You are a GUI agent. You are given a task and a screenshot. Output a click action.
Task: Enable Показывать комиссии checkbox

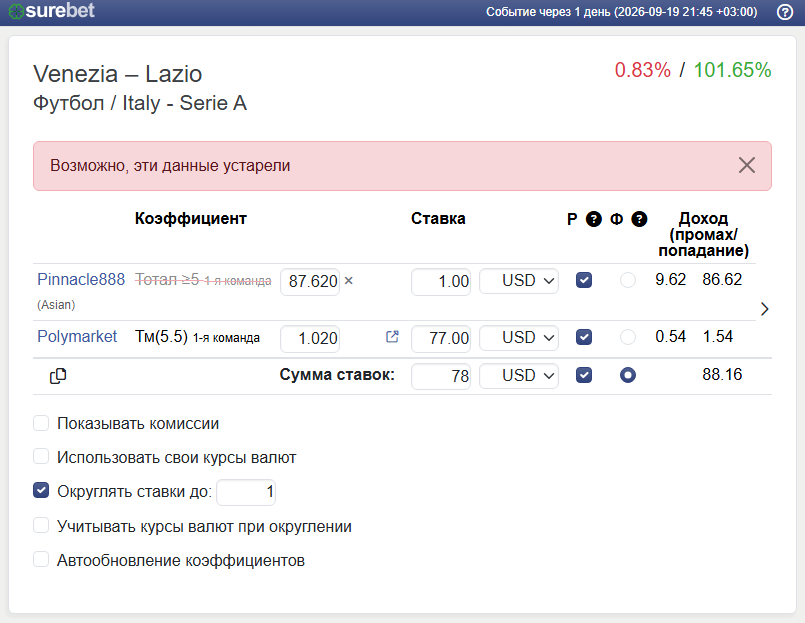pyautogui.click(x=41, y=423)
